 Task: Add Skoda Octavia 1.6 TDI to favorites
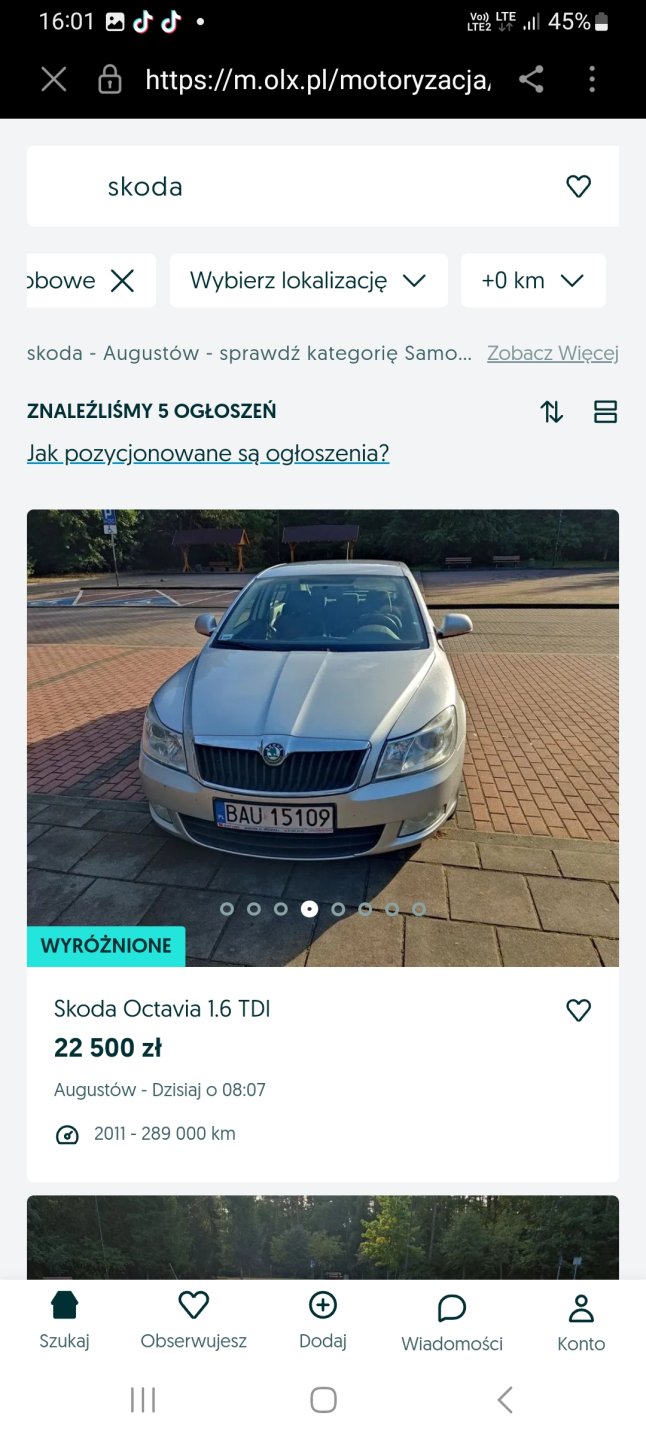578,1010
